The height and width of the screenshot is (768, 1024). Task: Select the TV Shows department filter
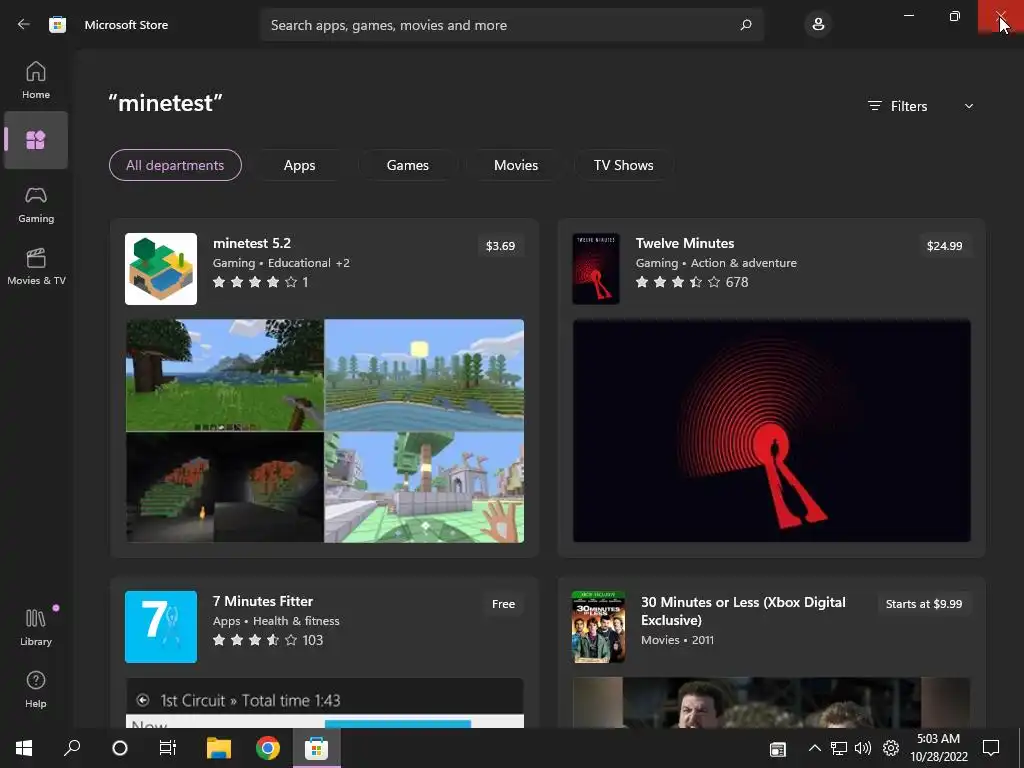[624, 165]
